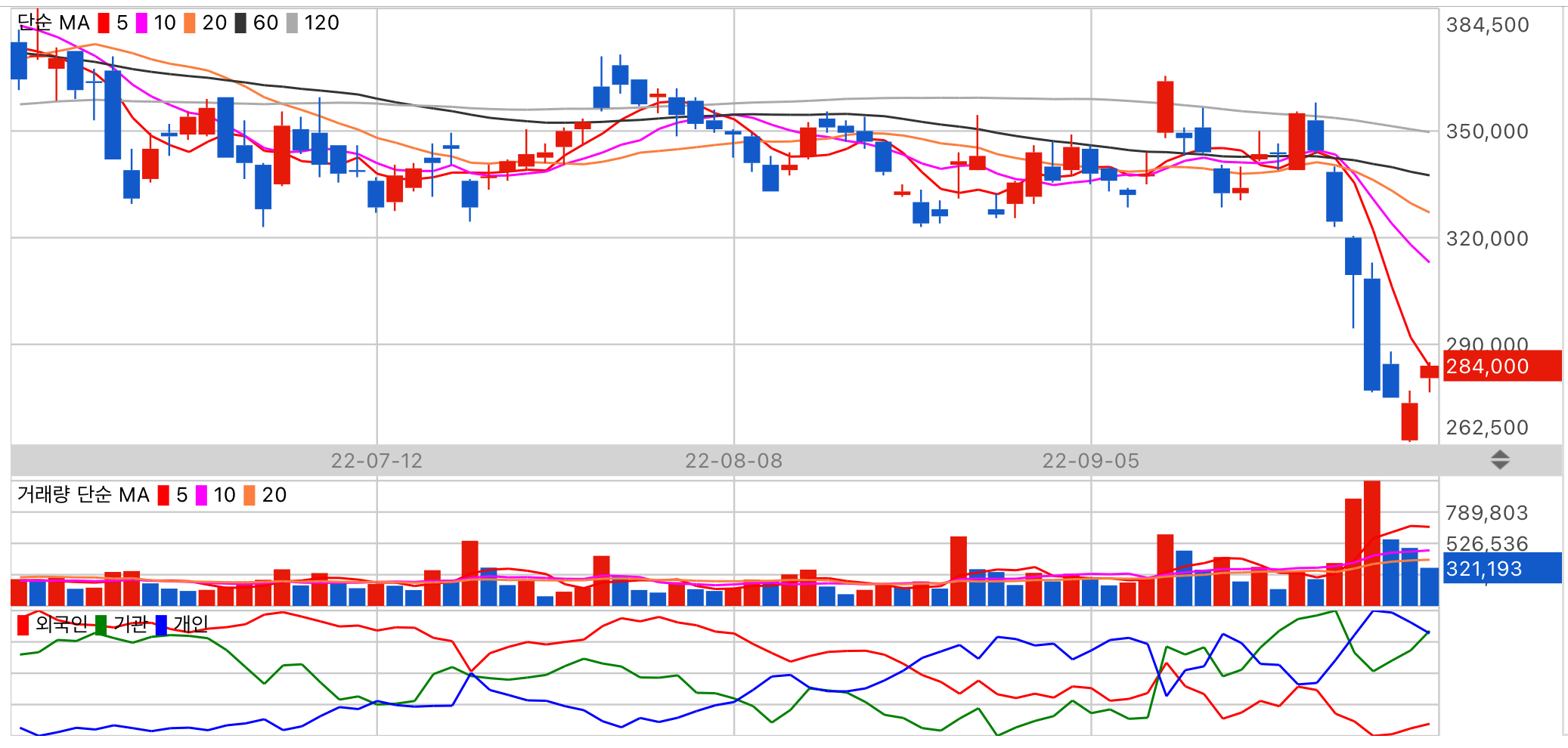
Task: Click the large red candle after 22-09-05
Action: 1165,107
